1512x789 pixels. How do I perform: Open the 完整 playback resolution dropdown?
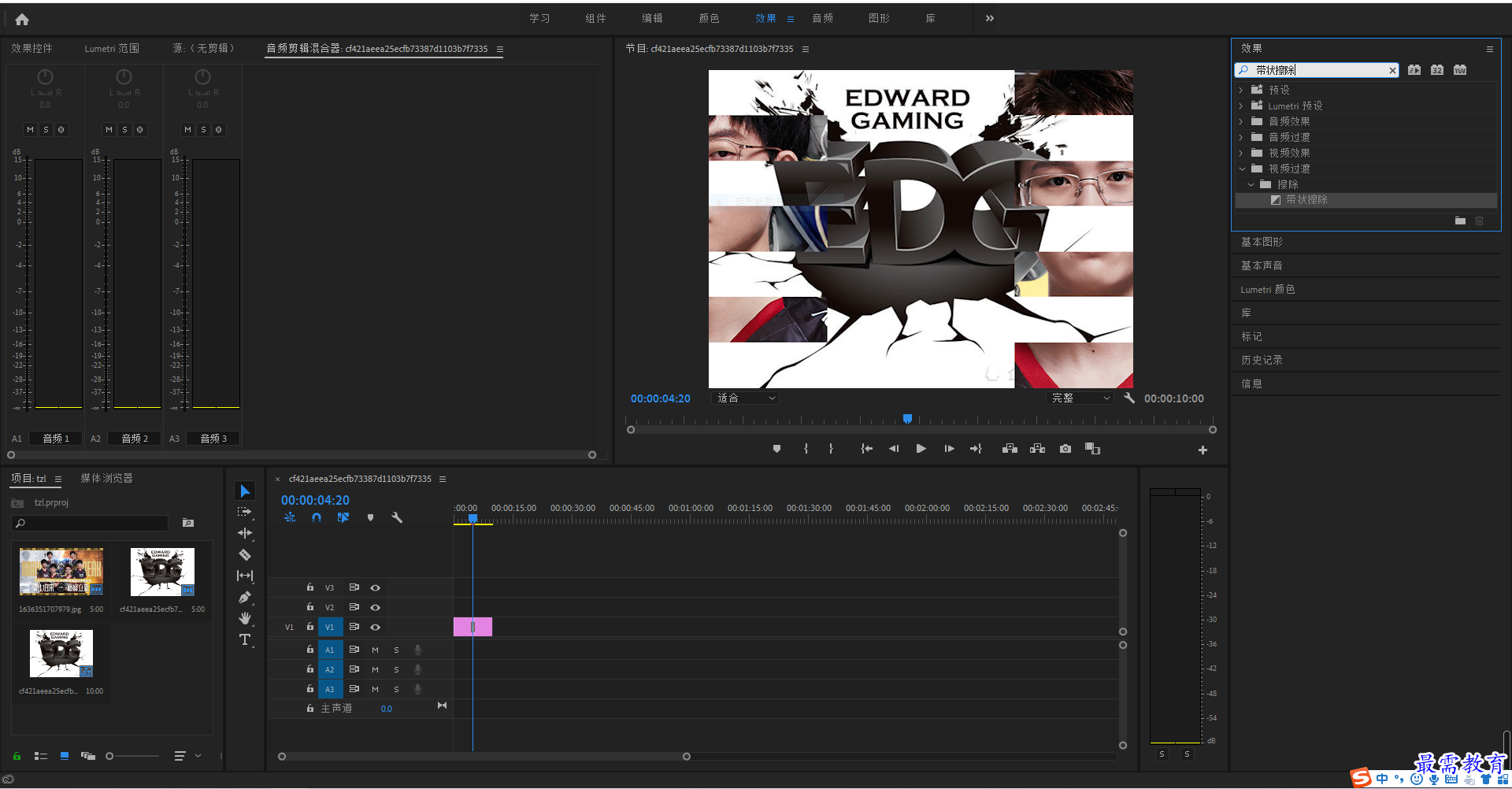point(1080,398)
